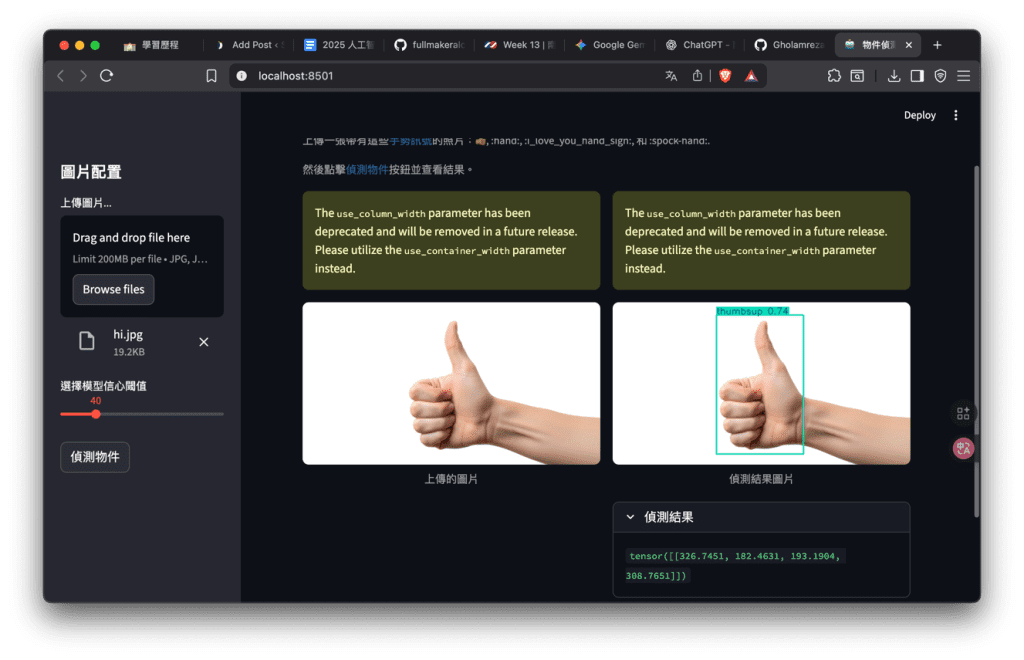Click the confidence threshold slider handle
This screenshot has width=1024, height=660.
pos(96,414)
